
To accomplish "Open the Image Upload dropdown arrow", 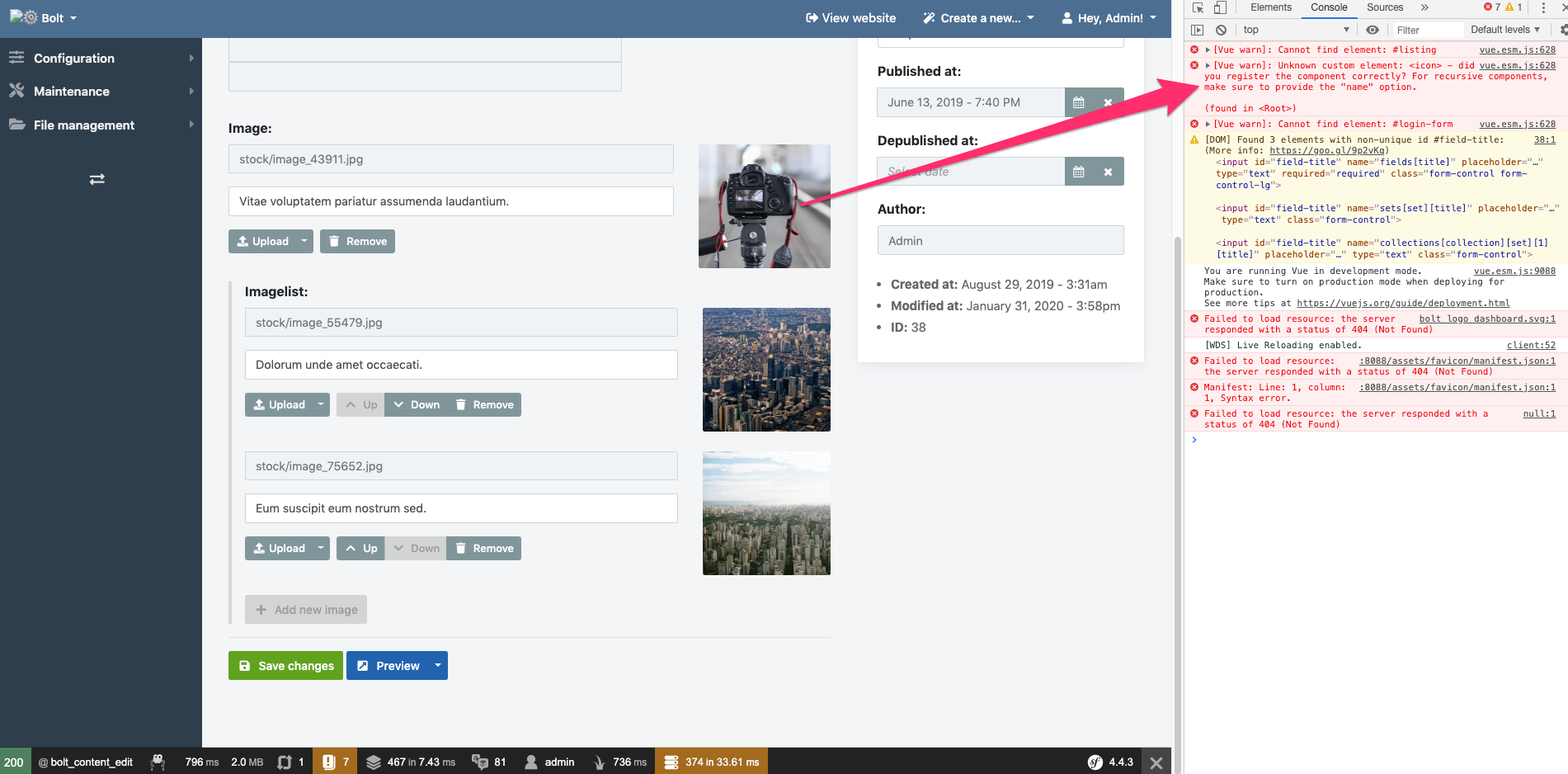I will pyautogui.click(x=304, y=241).
